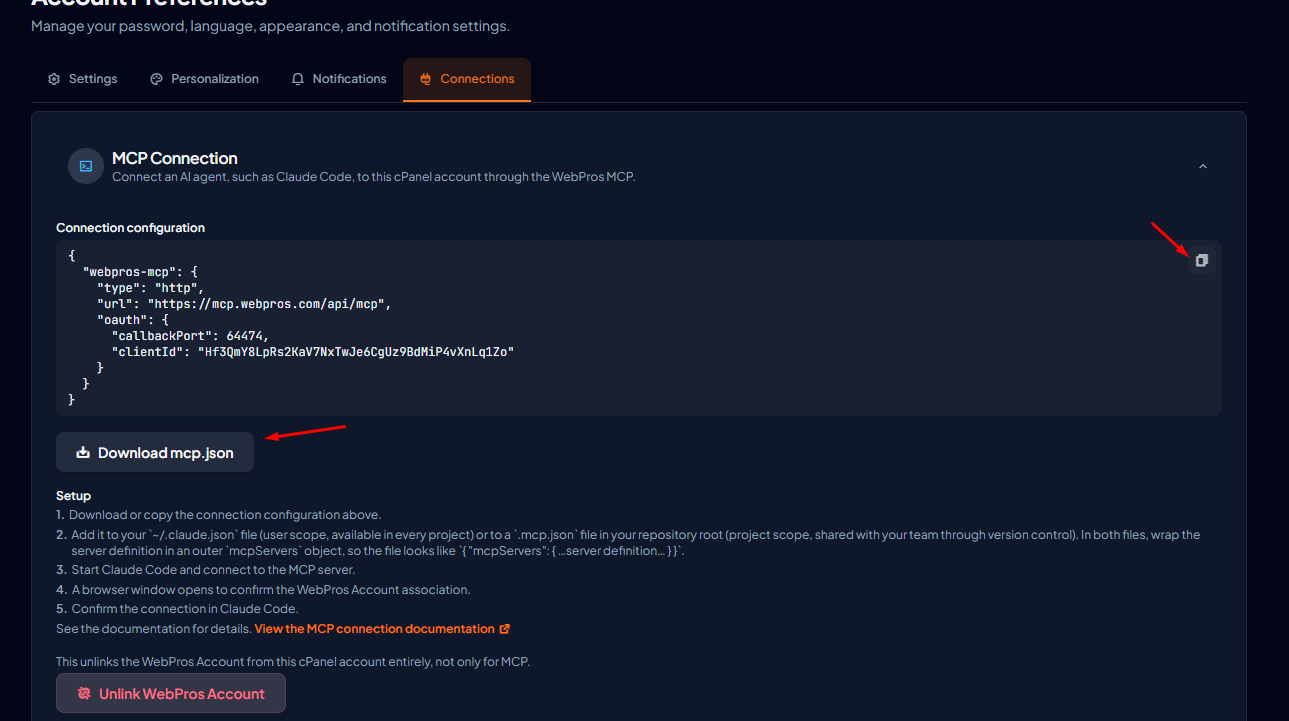Click step 5 "Confirm the connection" text
The width and height of the screenshot is (1289, 721).
click(177, 609)
